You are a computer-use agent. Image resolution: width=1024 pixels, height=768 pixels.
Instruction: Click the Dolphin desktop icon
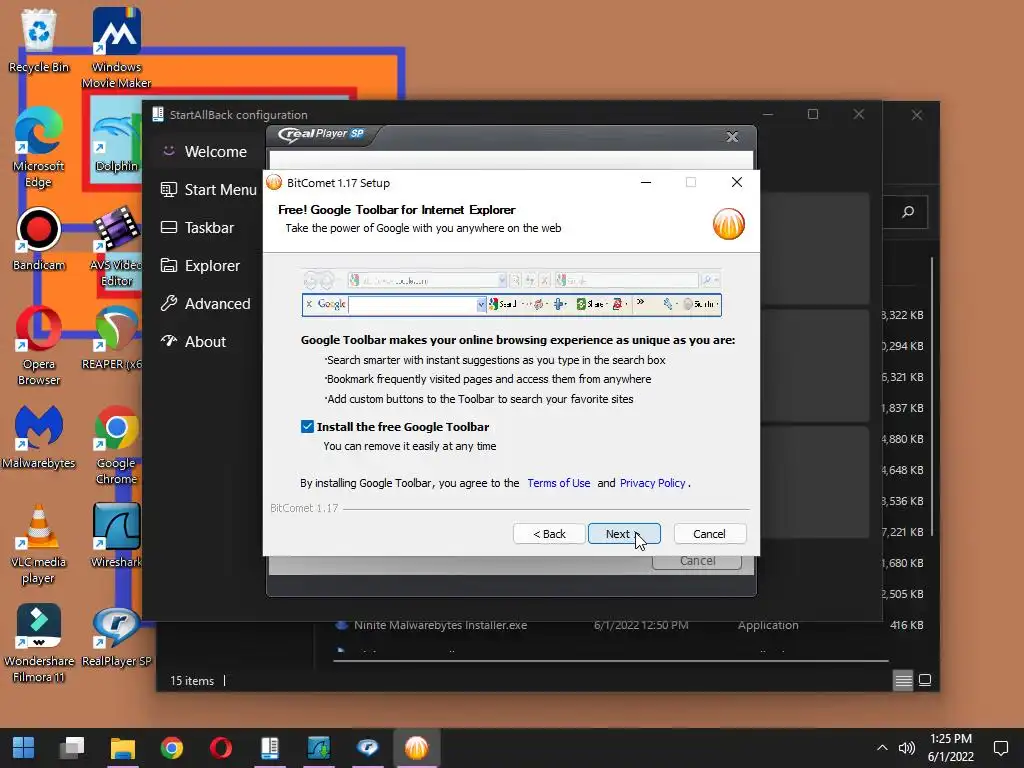[116, 137]
